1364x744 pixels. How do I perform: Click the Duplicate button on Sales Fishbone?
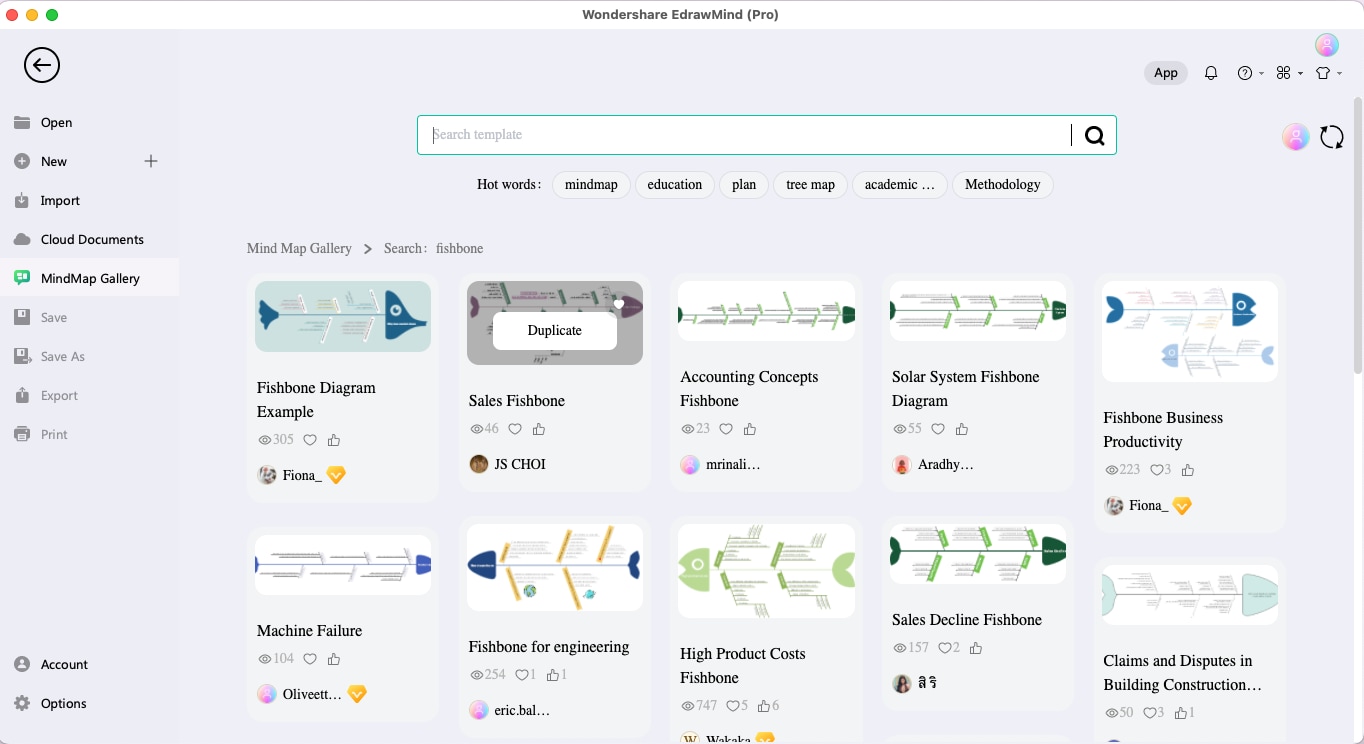(554, 330)
